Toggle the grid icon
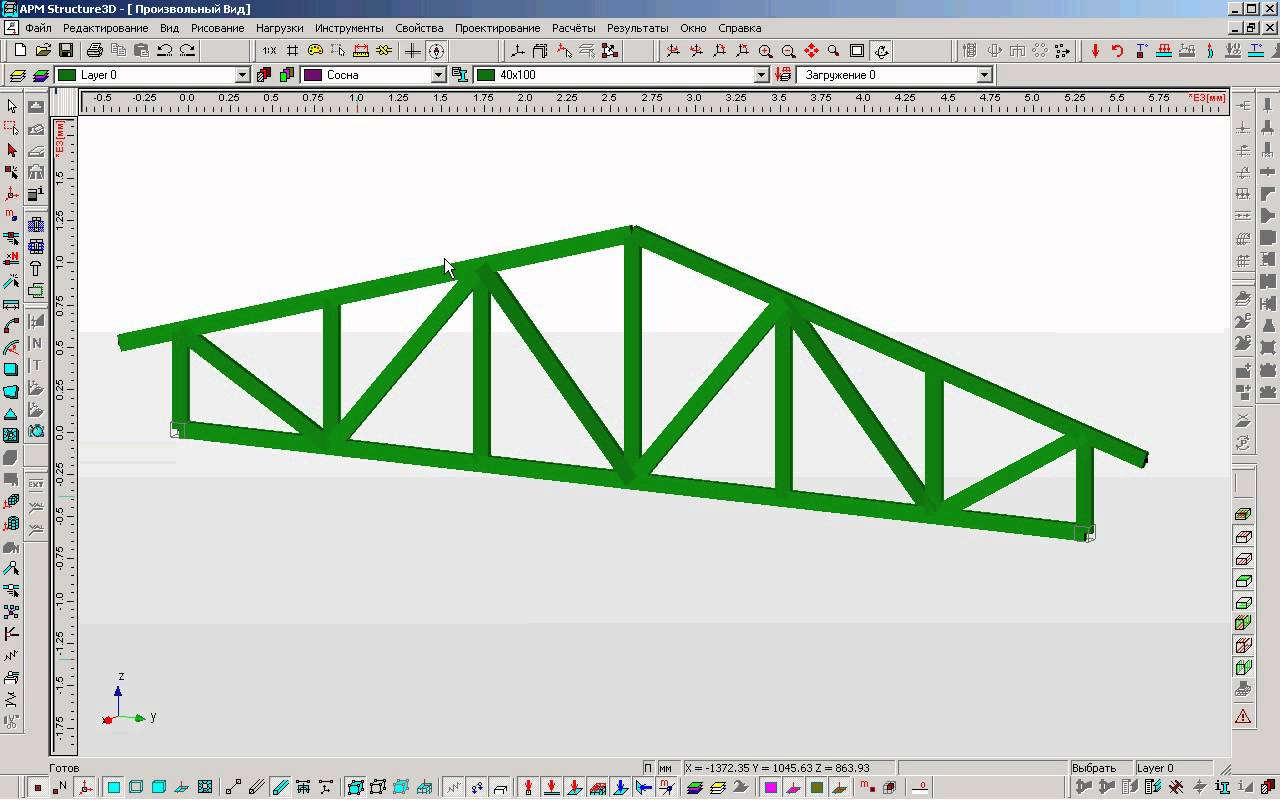 click(292, 50)
